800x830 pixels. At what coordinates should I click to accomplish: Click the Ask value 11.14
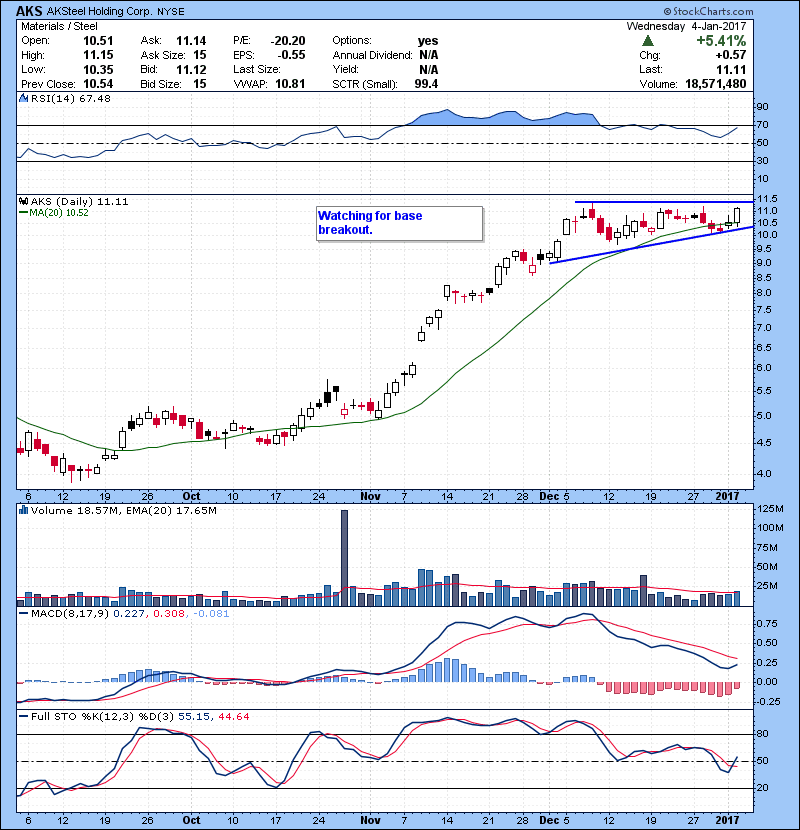[x=191, y=41]
